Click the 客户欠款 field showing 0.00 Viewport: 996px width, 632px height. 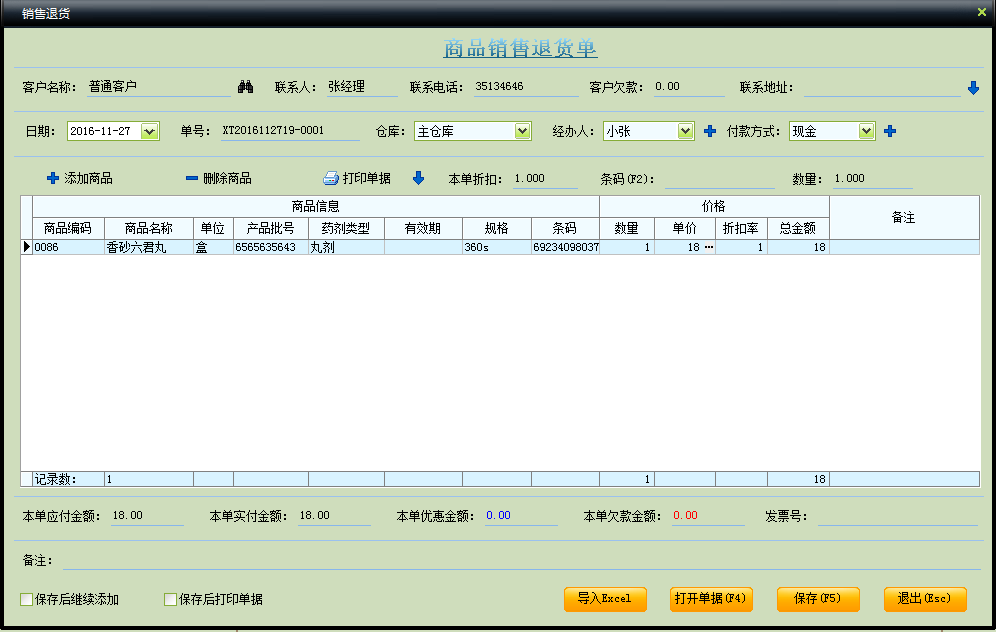tap(689, 87)
